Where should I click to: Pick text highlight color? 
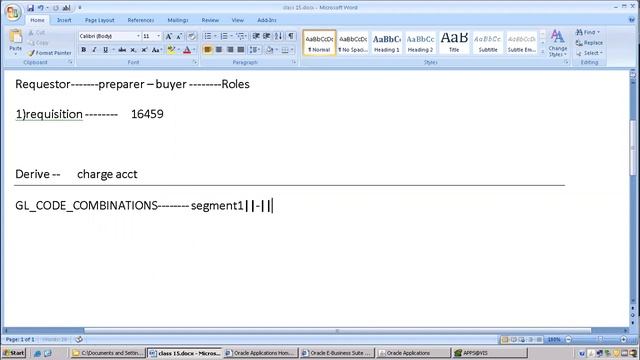[171, 50]
